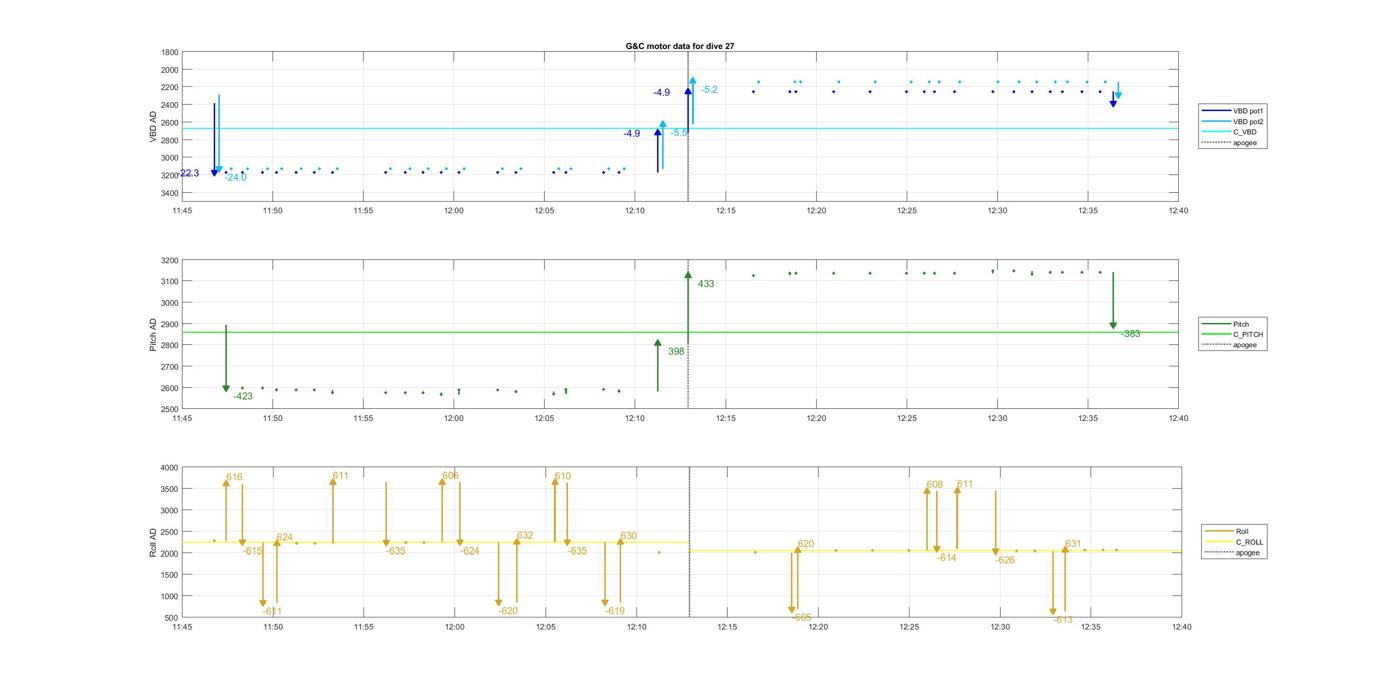Click the 606 annotation in Roll plot

(450, 475)
